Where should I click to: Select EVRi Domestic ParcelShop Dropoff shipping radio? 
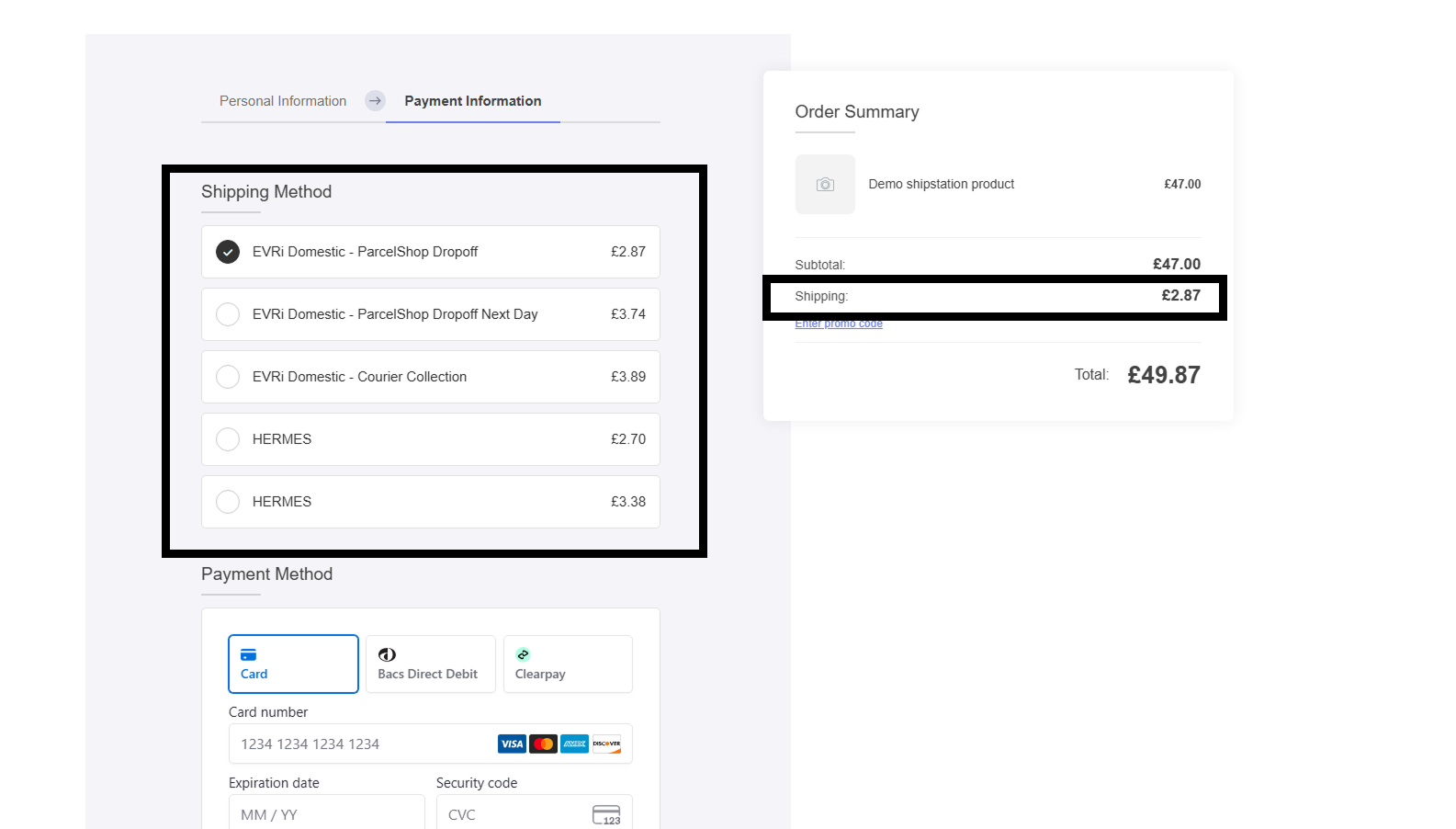[228, 252]
